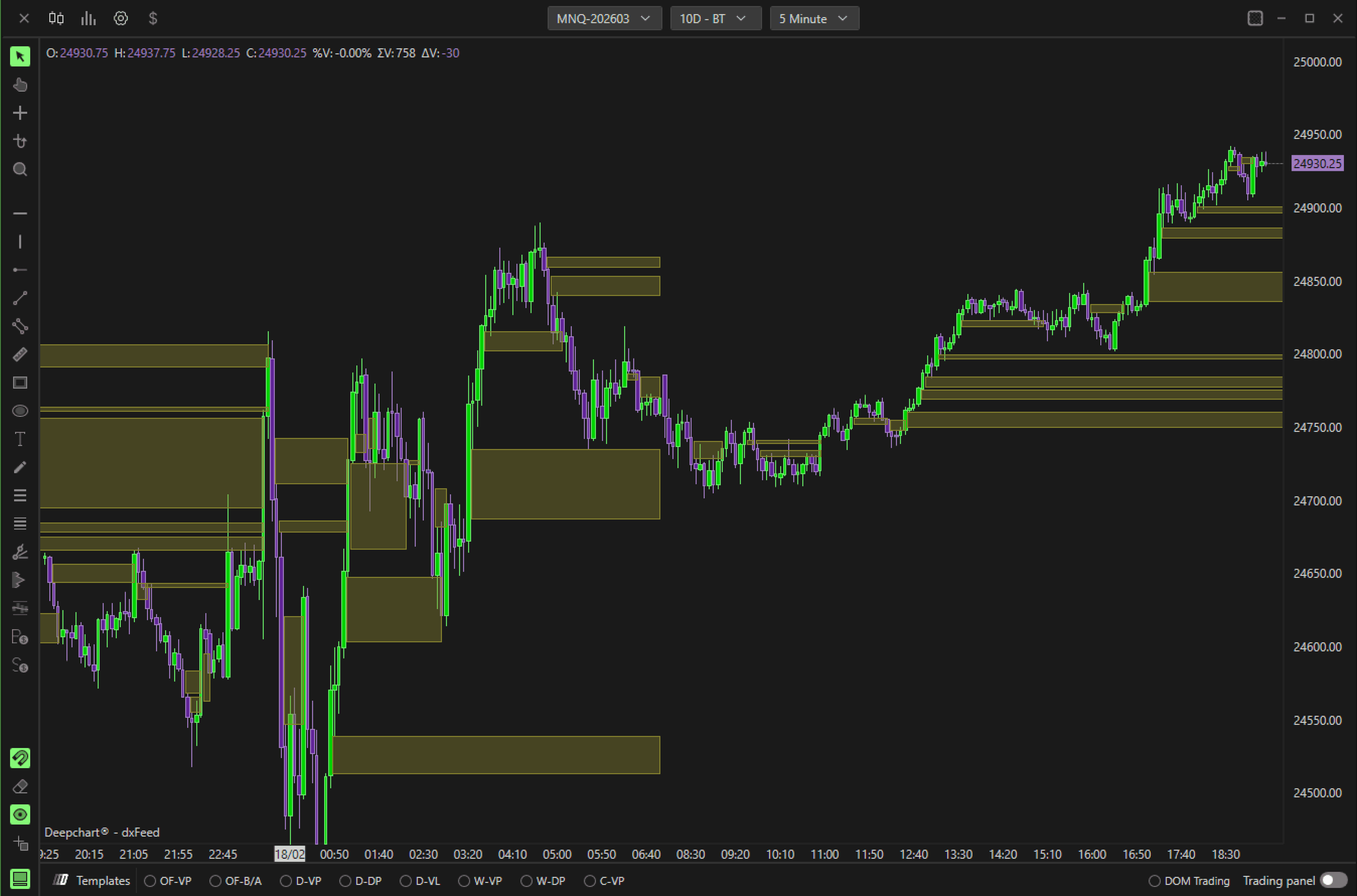This screenshot has height=896, width=1357.
Task: Select the magnifier zoom tool
Action: 20,169
